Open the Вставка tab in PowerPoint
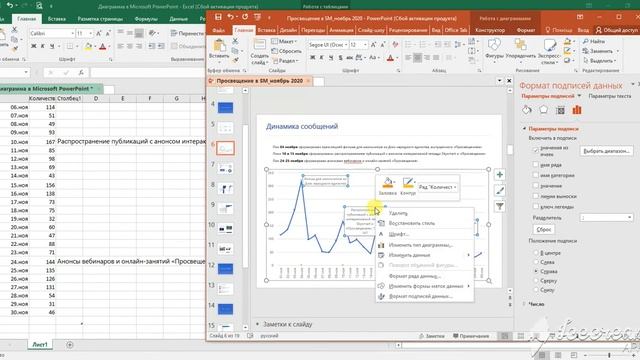Screen dimensions: 640x360 267,30
